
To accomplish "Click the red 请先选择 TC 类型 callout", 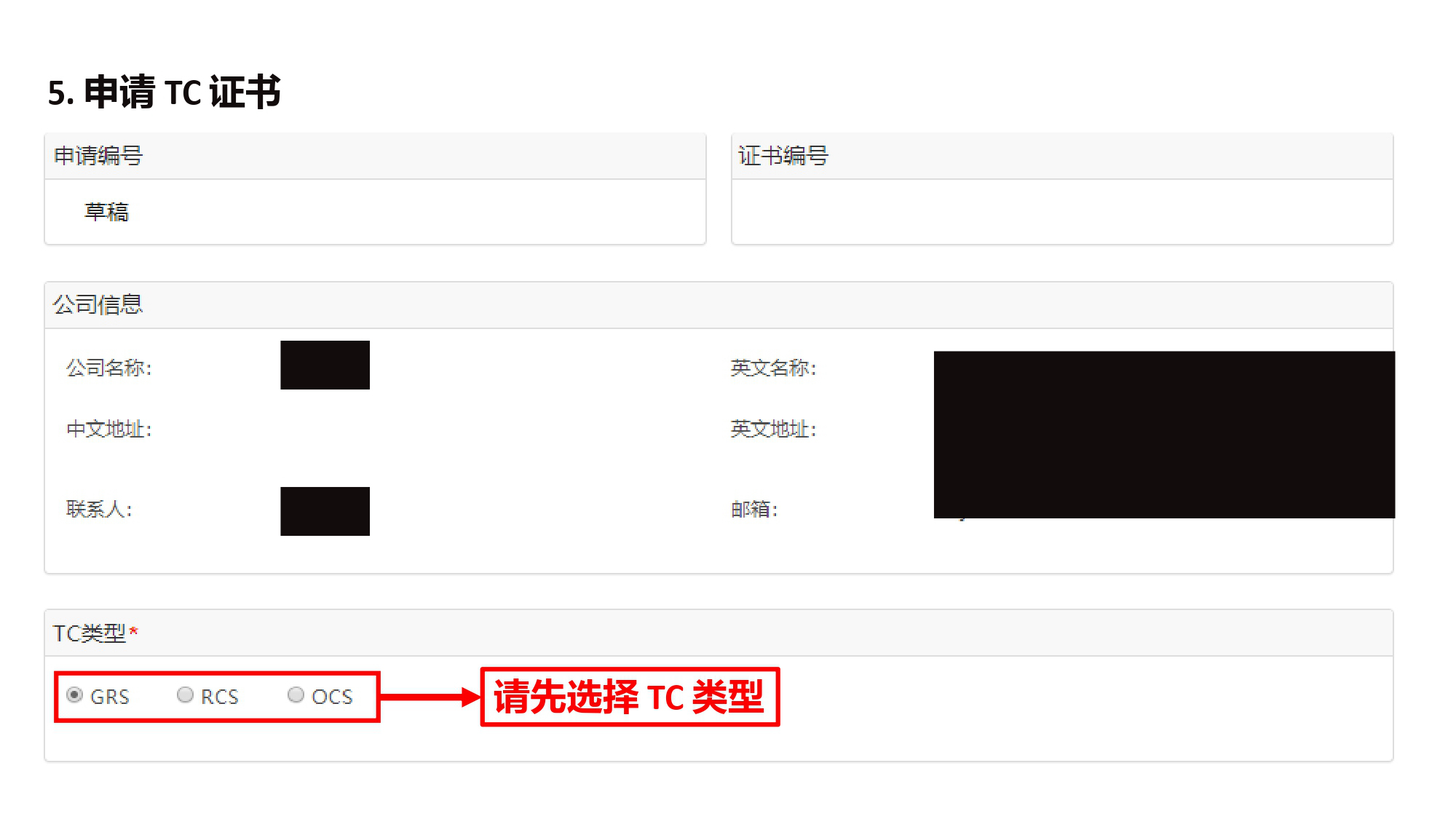I will 630,697.
